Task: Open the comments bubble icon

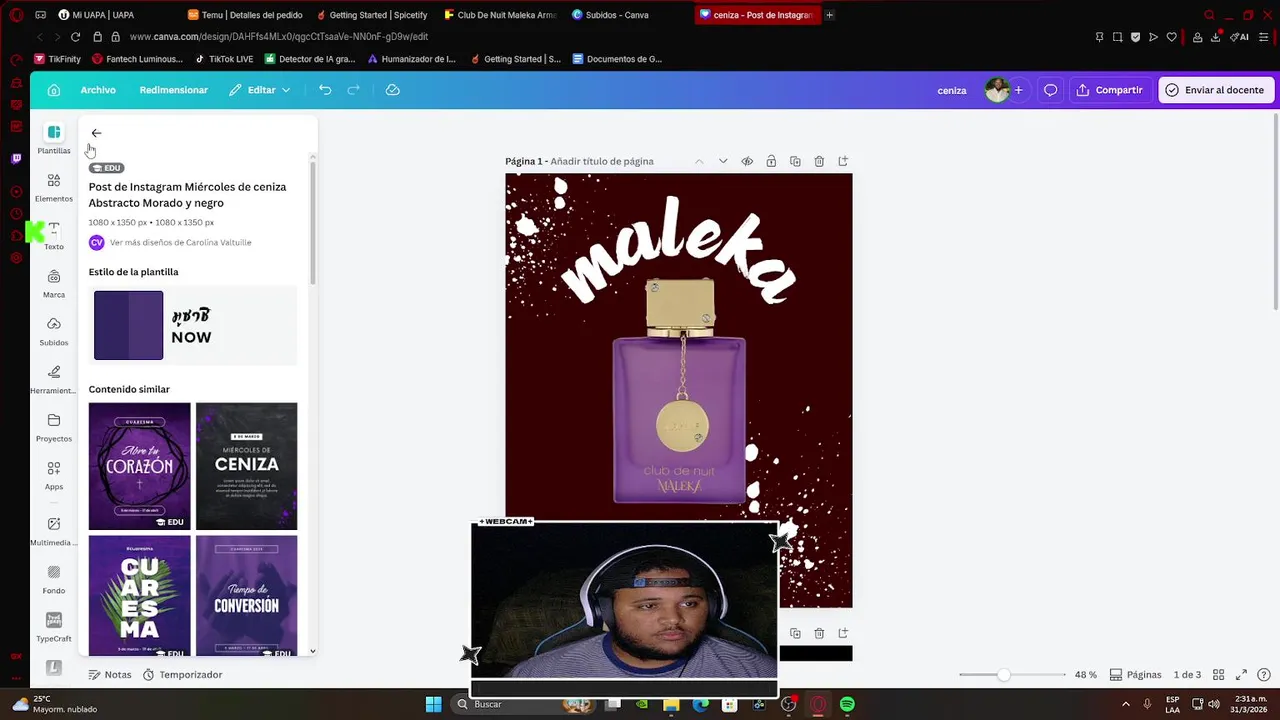Action: coord(1050,90)
